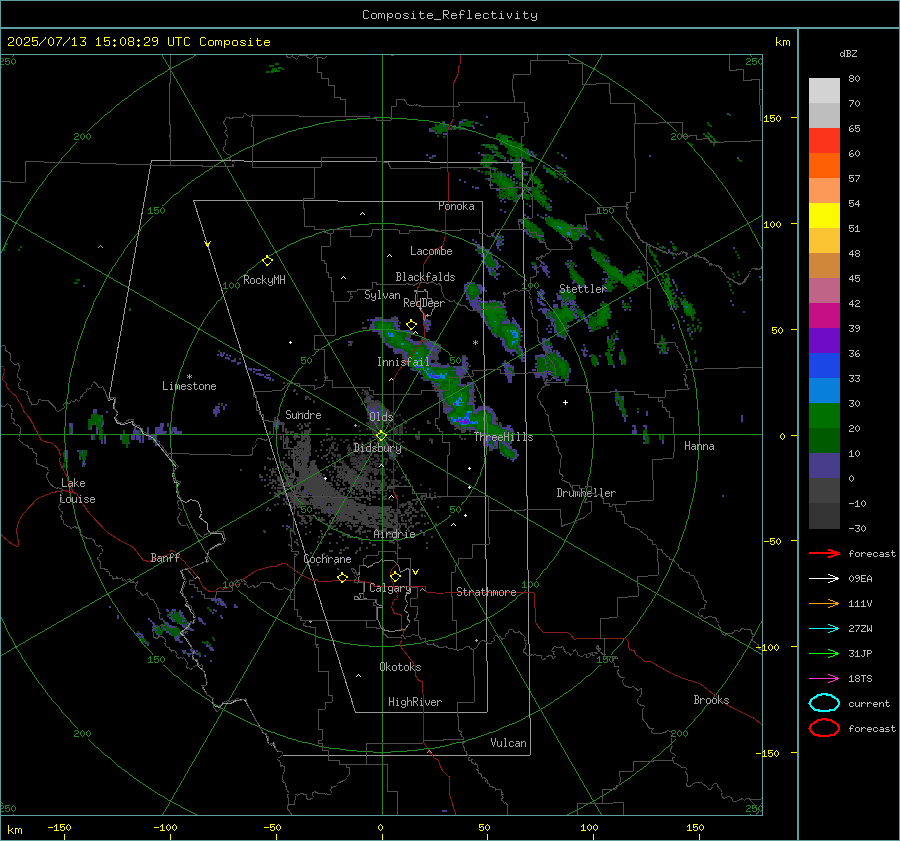Click the ThreeHills town label
The width and height of the screenshot is (900, 841).
click(503, 437)
